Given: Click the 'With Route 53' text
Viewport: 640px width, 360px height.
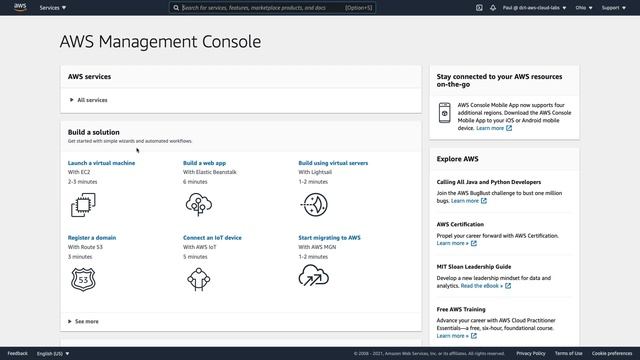Looking at the screenshot, I should pyautogui.click(x=85, y=247).
